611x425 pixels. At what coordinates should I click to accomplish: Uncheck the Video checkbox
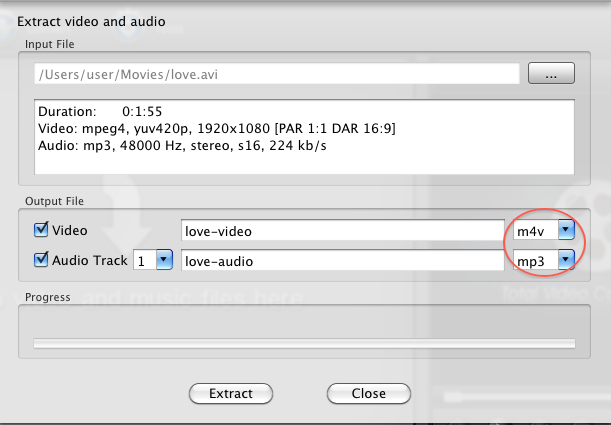(x=41, y=230)
